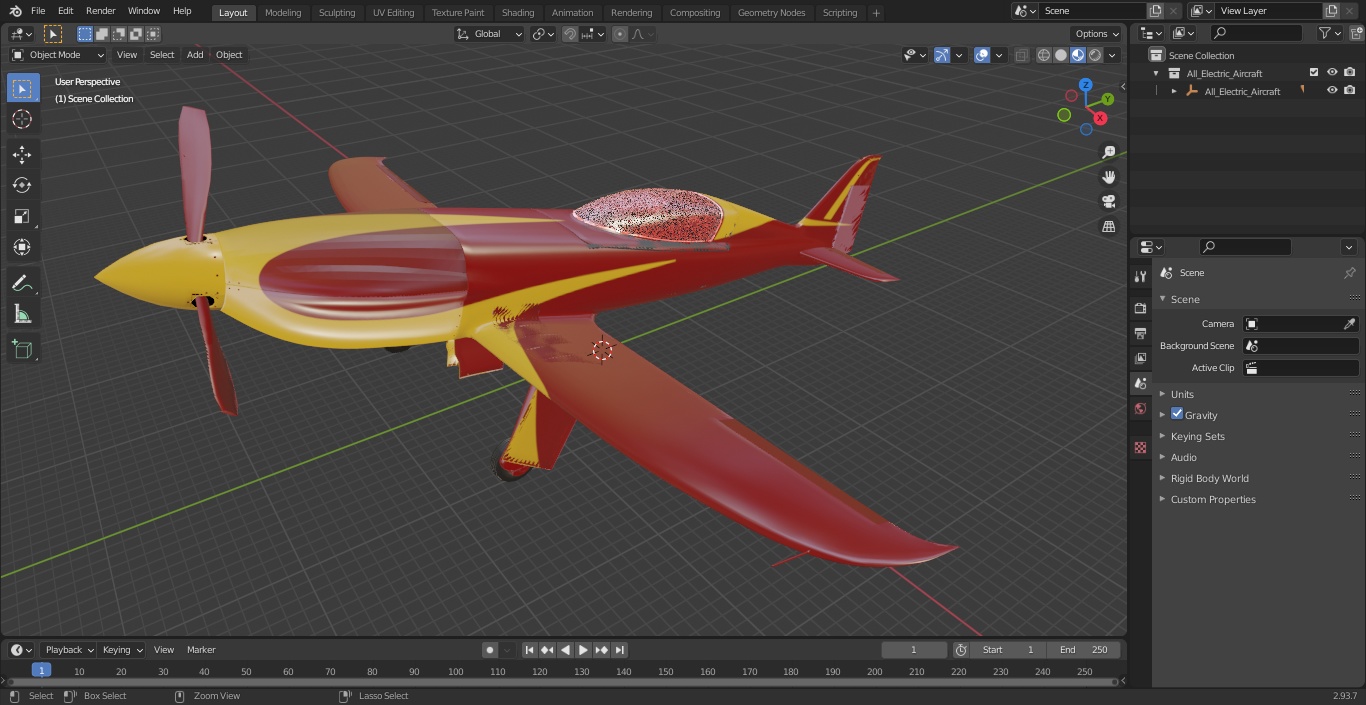Open the Keying menu in timeline
1366x705 pixels.
[x=122, y=650]
